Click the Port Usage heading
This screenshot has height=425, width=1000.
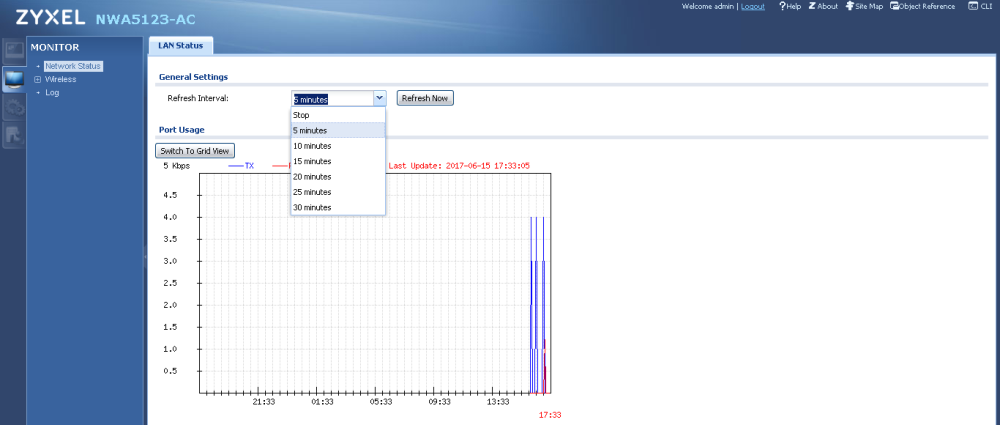(181, 130)
